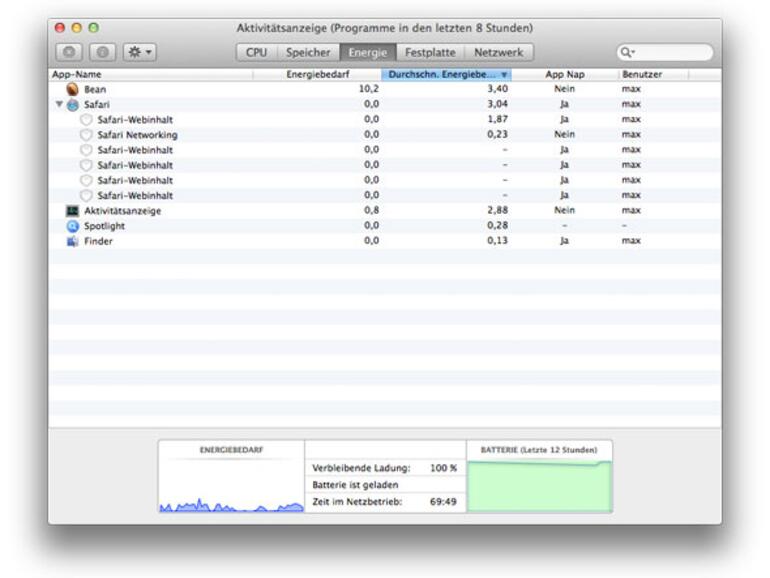Click average energy value 1,87

click(x=497, y=119)
